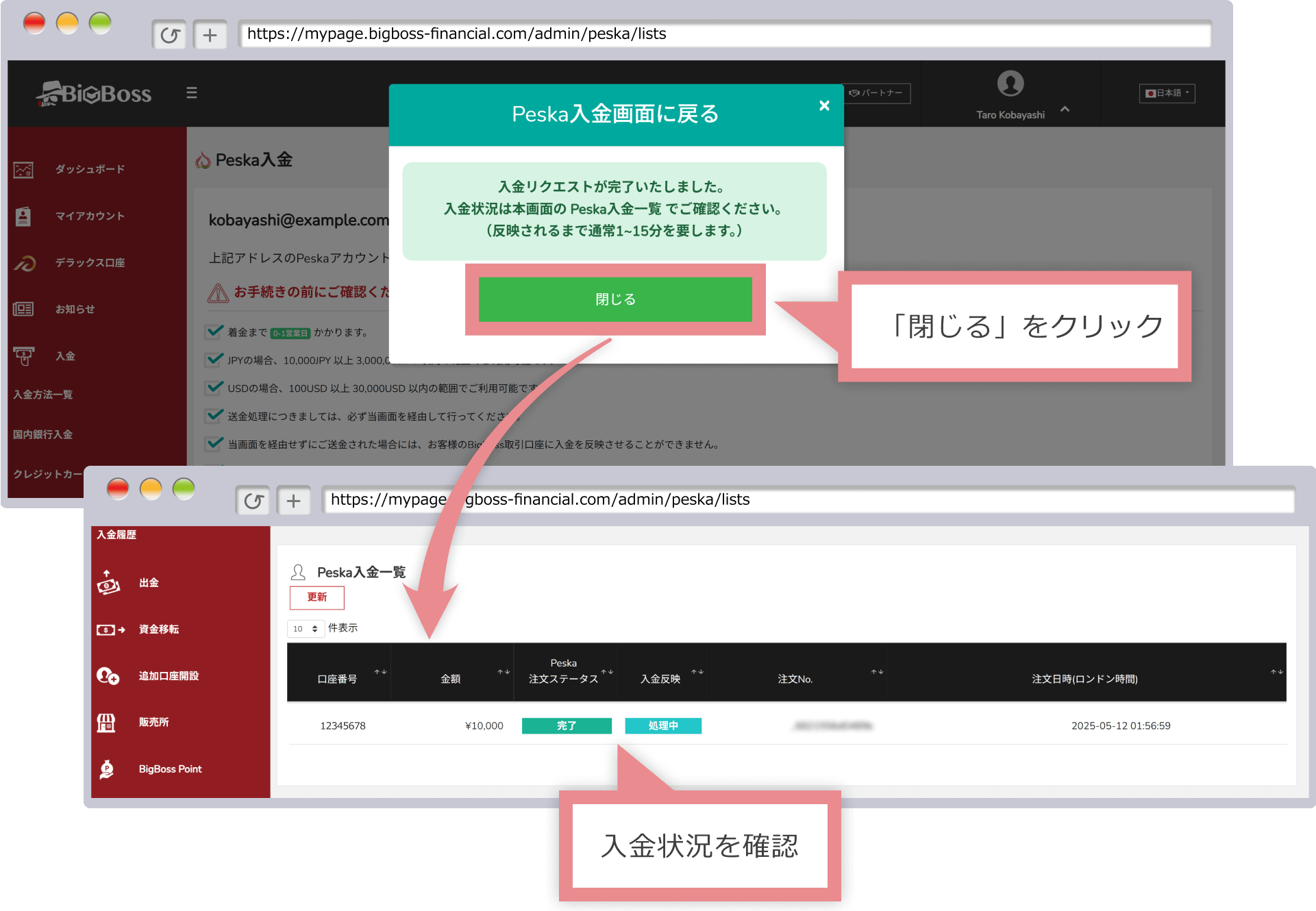Open the 10 件表示 rows-per-page selector
Screen dimensions: 1316x911
click(306, 629)
